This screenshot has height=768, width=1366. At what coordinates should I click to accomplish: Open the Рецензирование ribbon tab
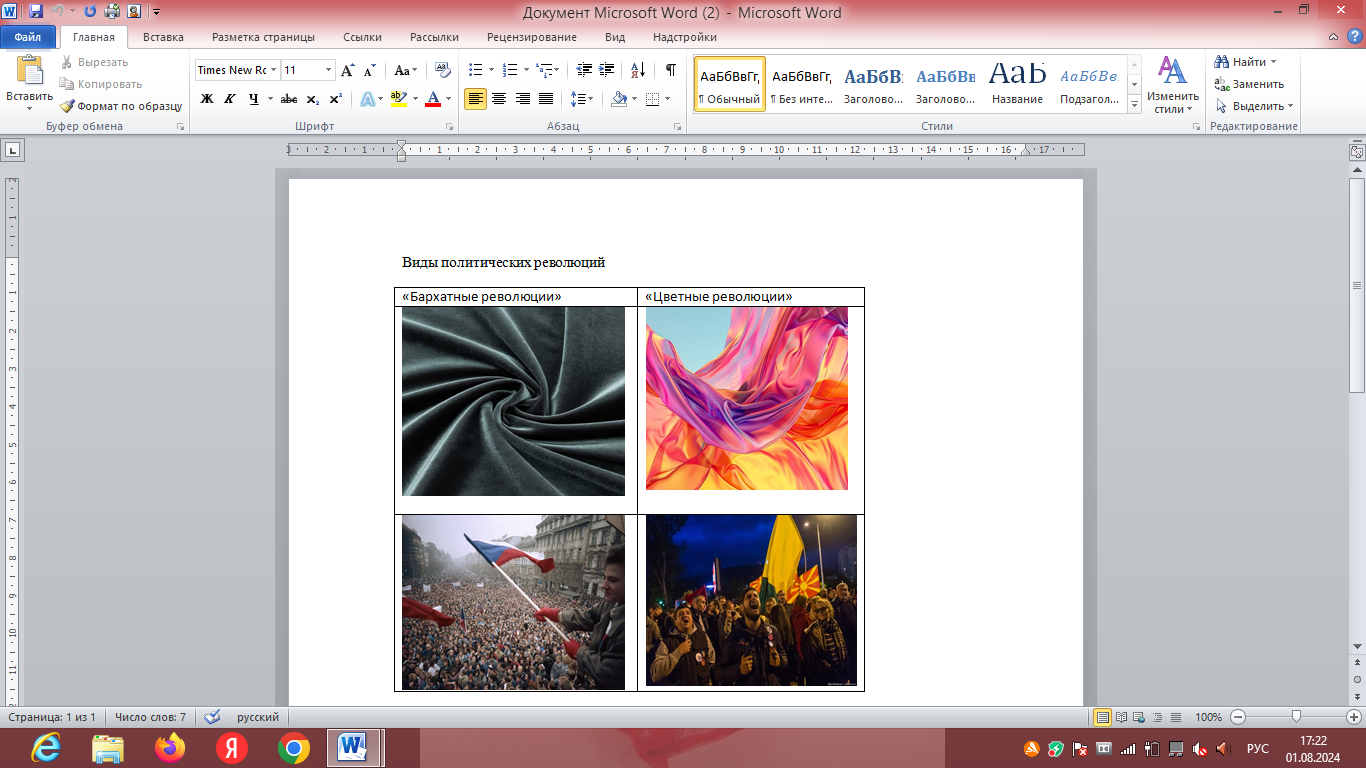click(x=531, y=37)
